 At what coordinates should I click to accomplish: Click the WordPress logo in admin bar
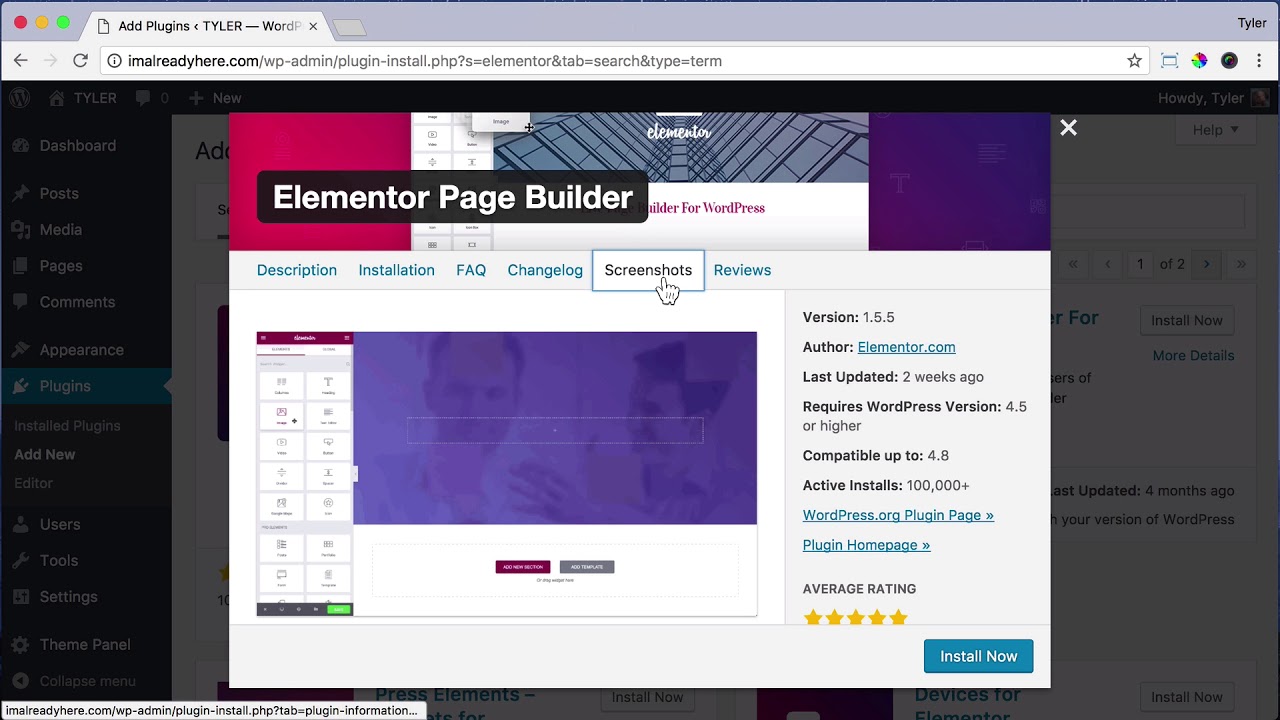(19, 98)
